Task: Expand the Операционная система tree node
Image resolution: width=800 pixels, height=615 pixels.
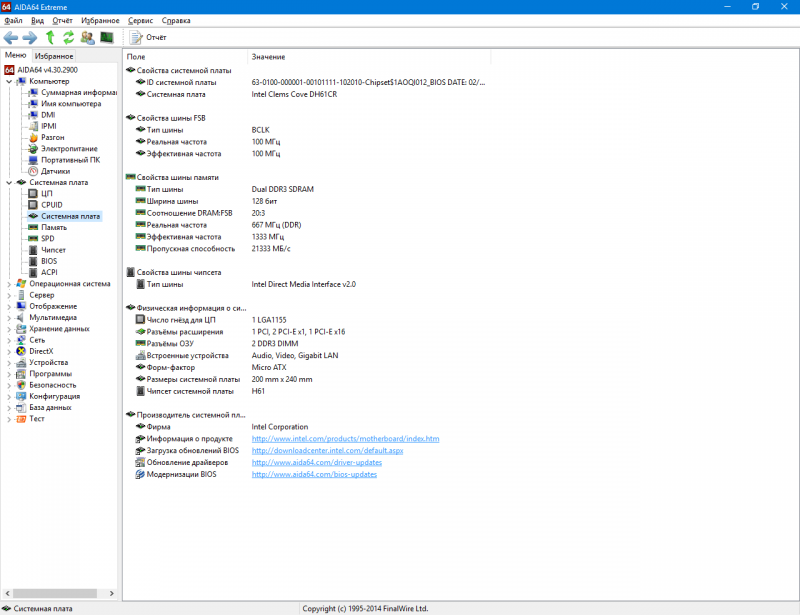Action: pos(9,283)
